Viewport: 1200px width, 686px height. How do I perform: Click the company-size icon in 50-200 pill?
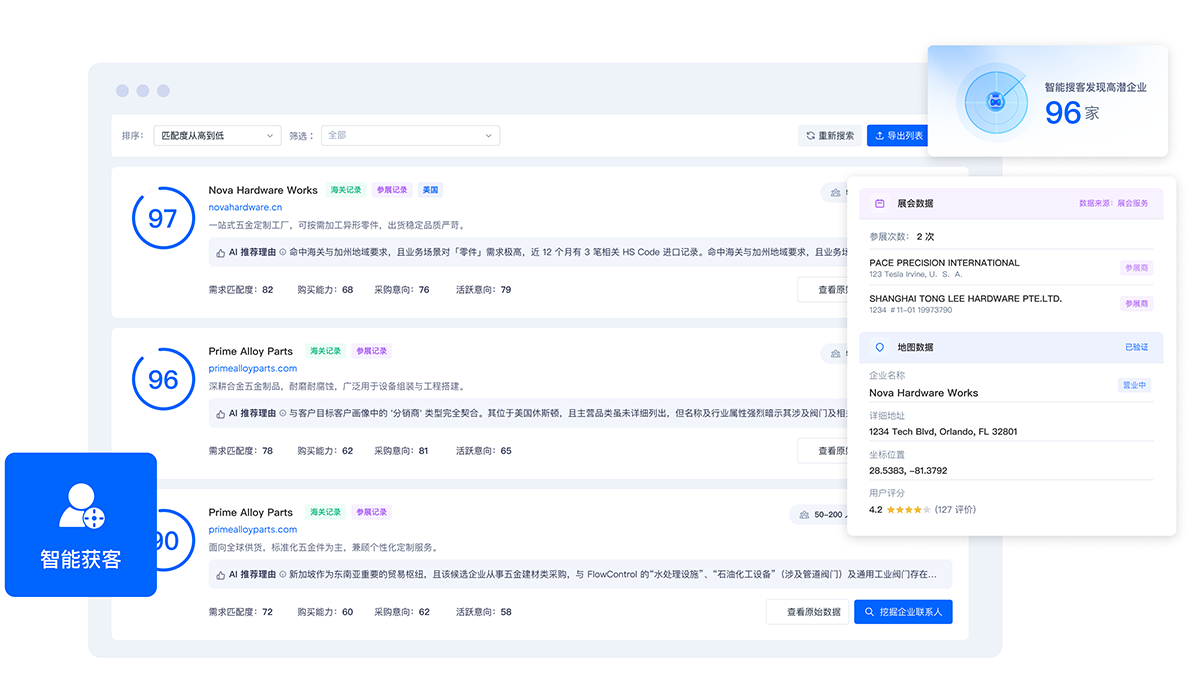804,515
